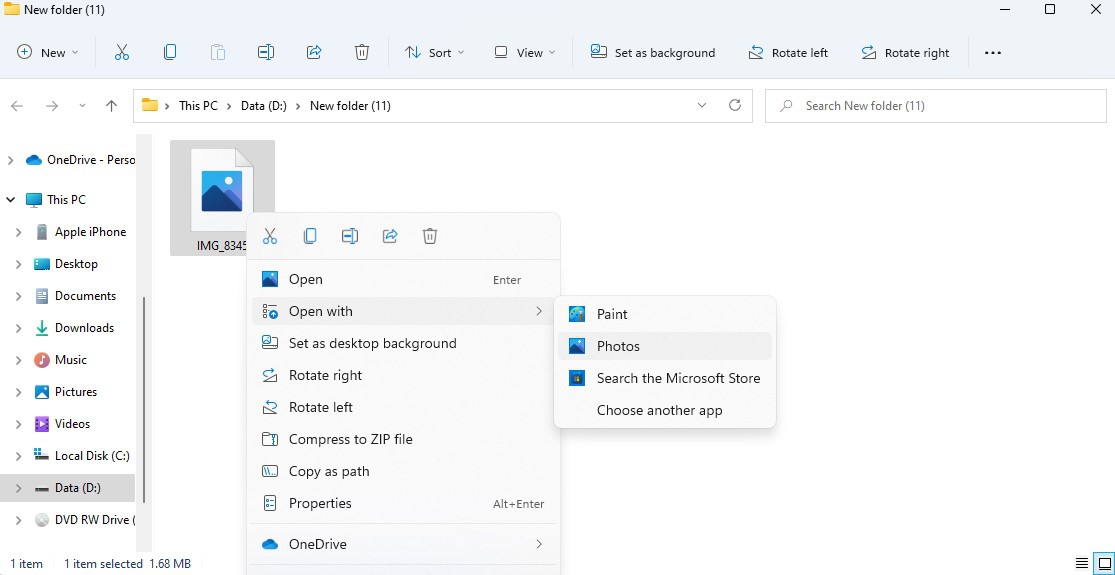The width and height of the screenshot is (1115, 575).
Task: Open the See more ellipsis menu
Action: pos(993,53)
